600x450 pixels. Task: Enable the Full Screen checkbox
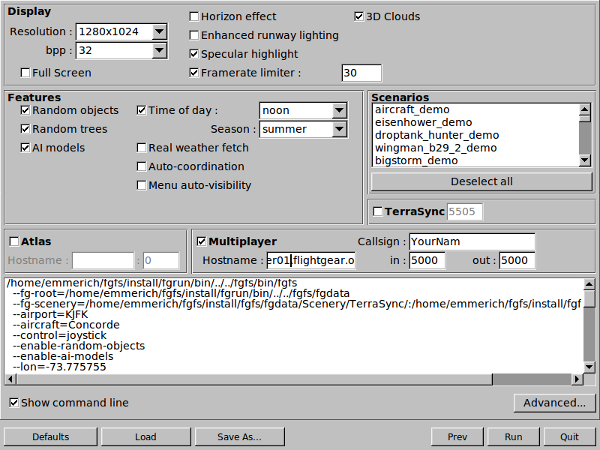coord(26,72)
